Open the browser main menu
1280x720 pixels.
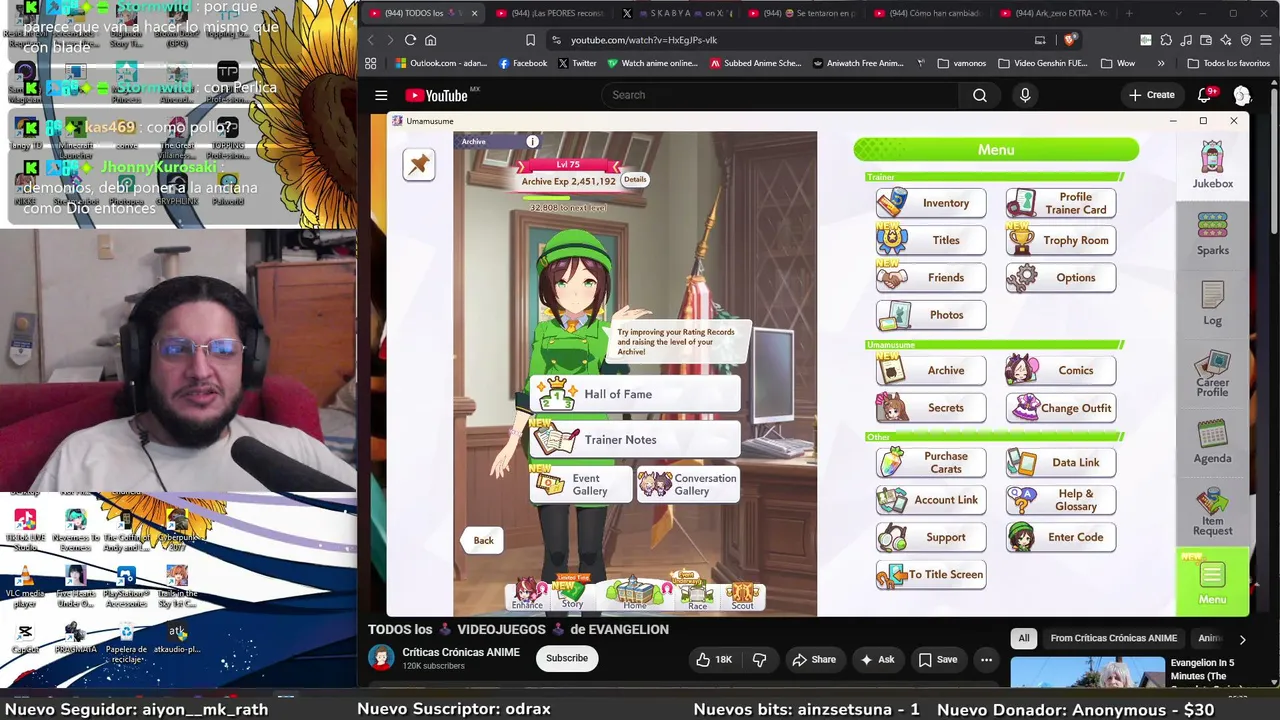[x=1265, y=40]
